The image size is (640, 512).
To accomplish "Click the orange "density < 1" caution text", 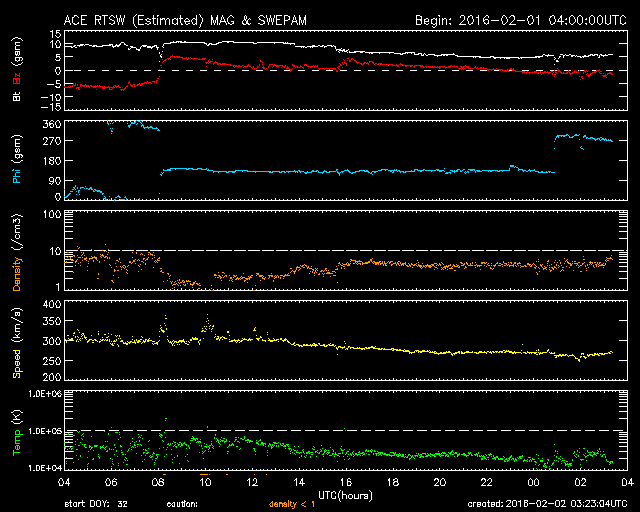I will click(292, 504).
